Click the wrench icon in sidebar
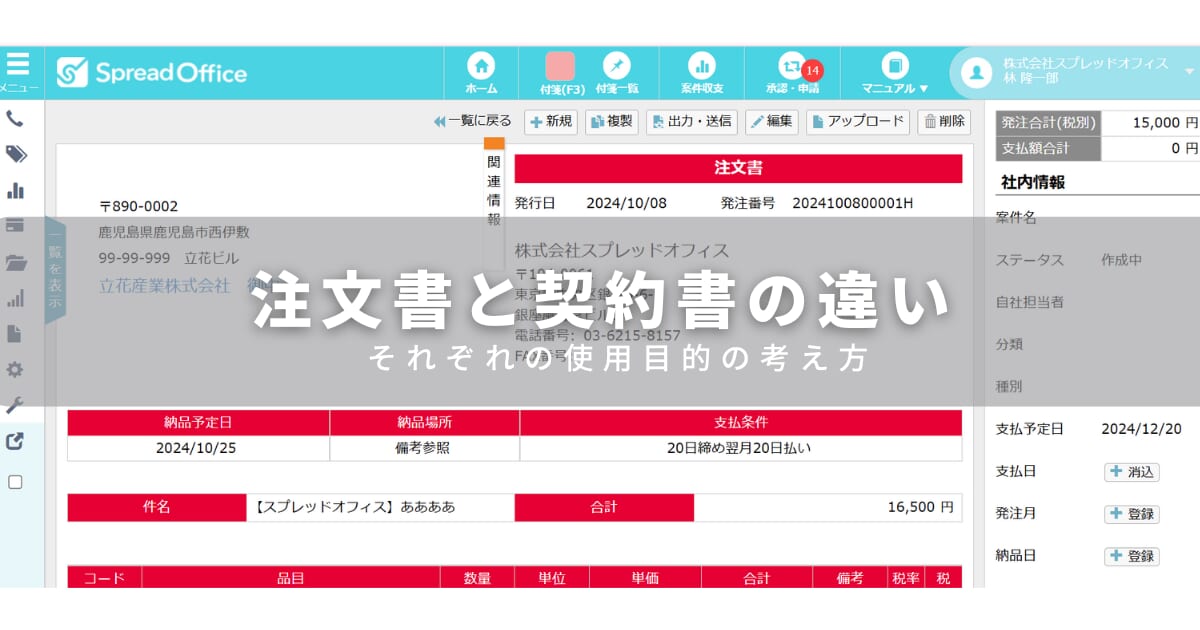 pyautogui.click(x=15, y=406)
